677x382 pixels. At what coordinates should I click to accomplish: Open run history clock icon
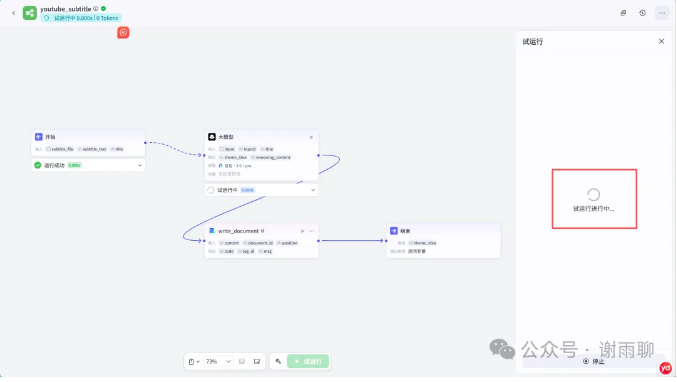642,13
